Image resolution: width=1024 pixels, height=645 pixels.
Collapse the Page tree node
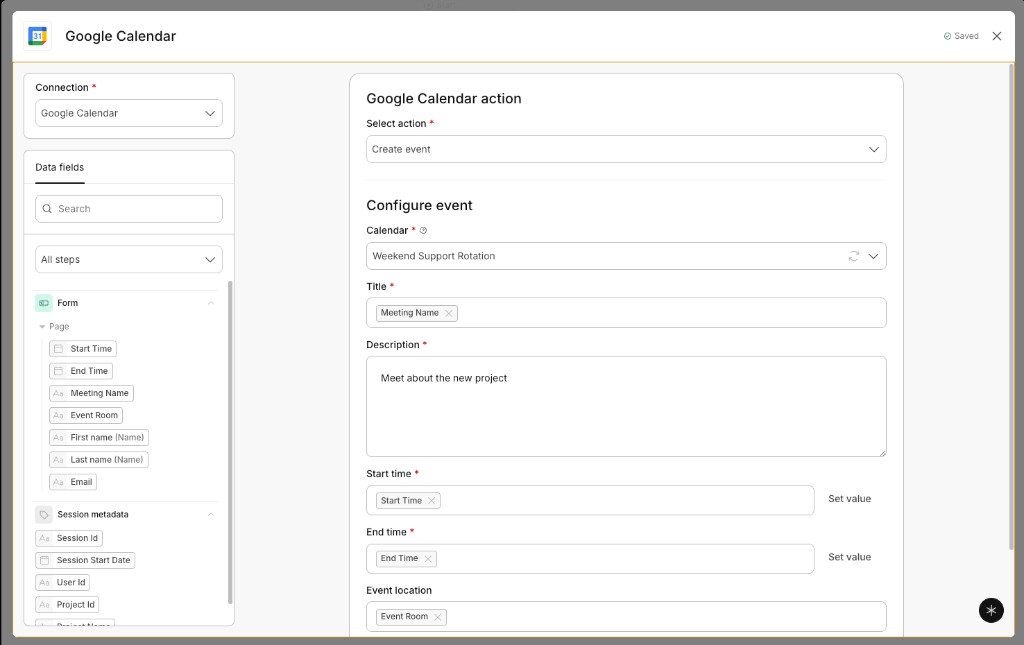tap(42, 326)
